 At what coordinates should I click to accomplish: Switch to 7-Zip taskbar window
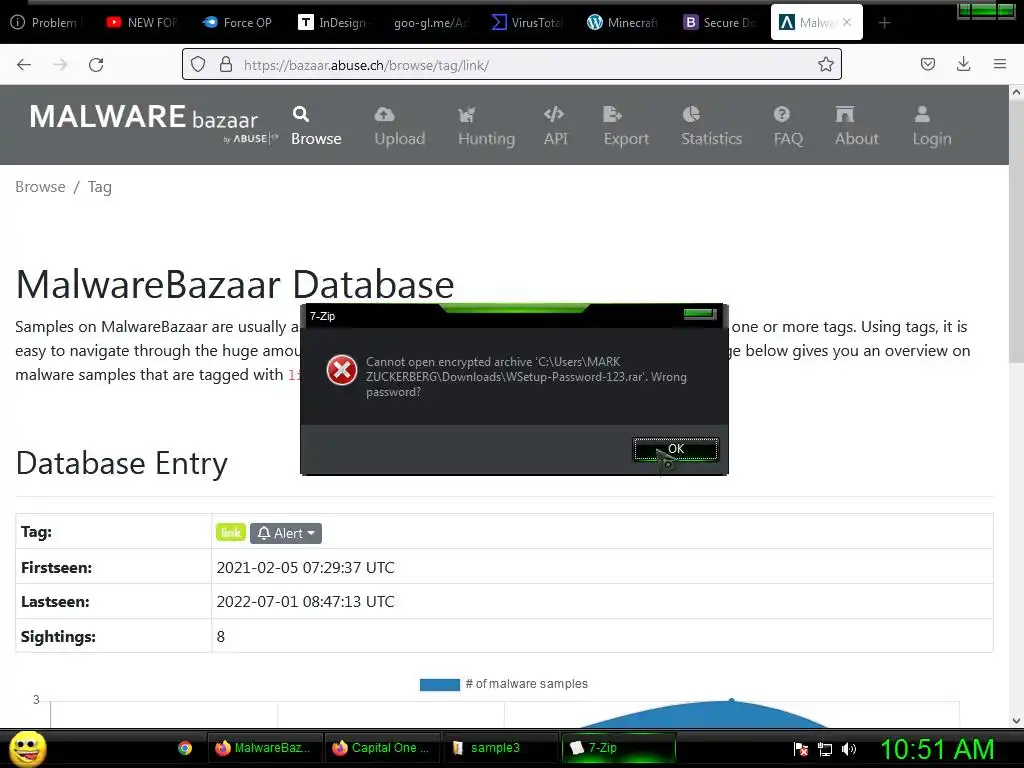618,748
